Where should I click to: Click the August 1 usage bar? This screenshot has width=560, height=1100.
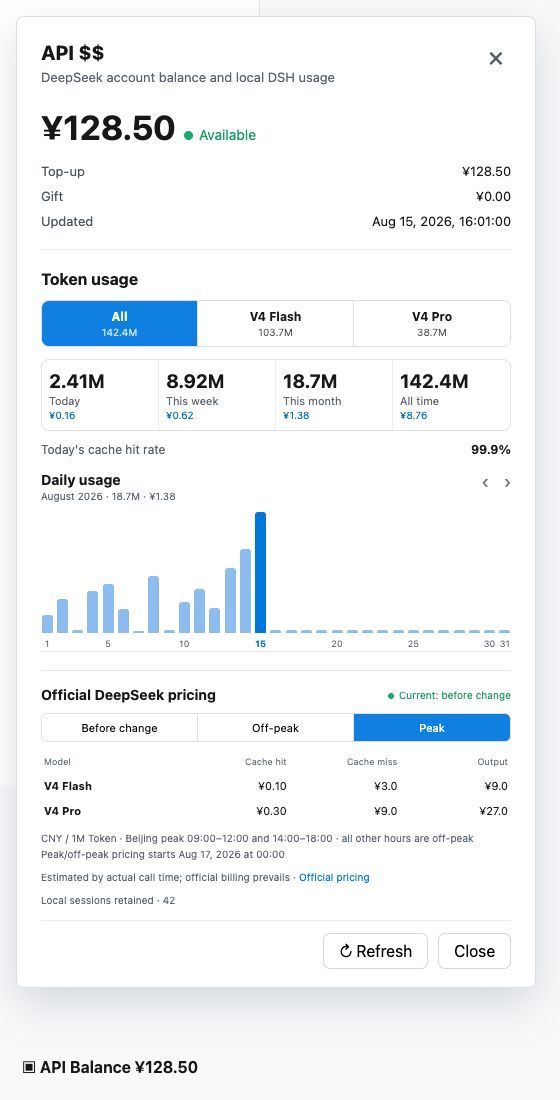(x=47, y=624)
